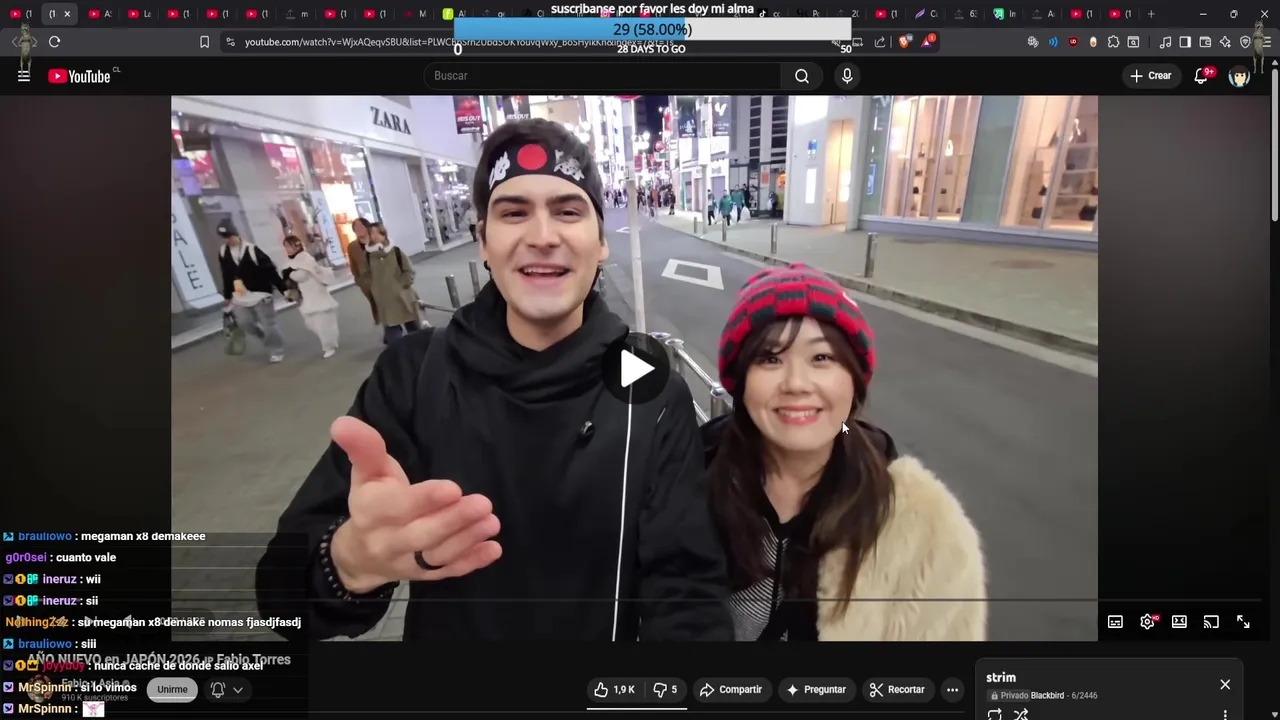This screenshot has width=1280, height=720.
Task: Expand the channel notification bell dropdown
Action: (x=227, y=689)
